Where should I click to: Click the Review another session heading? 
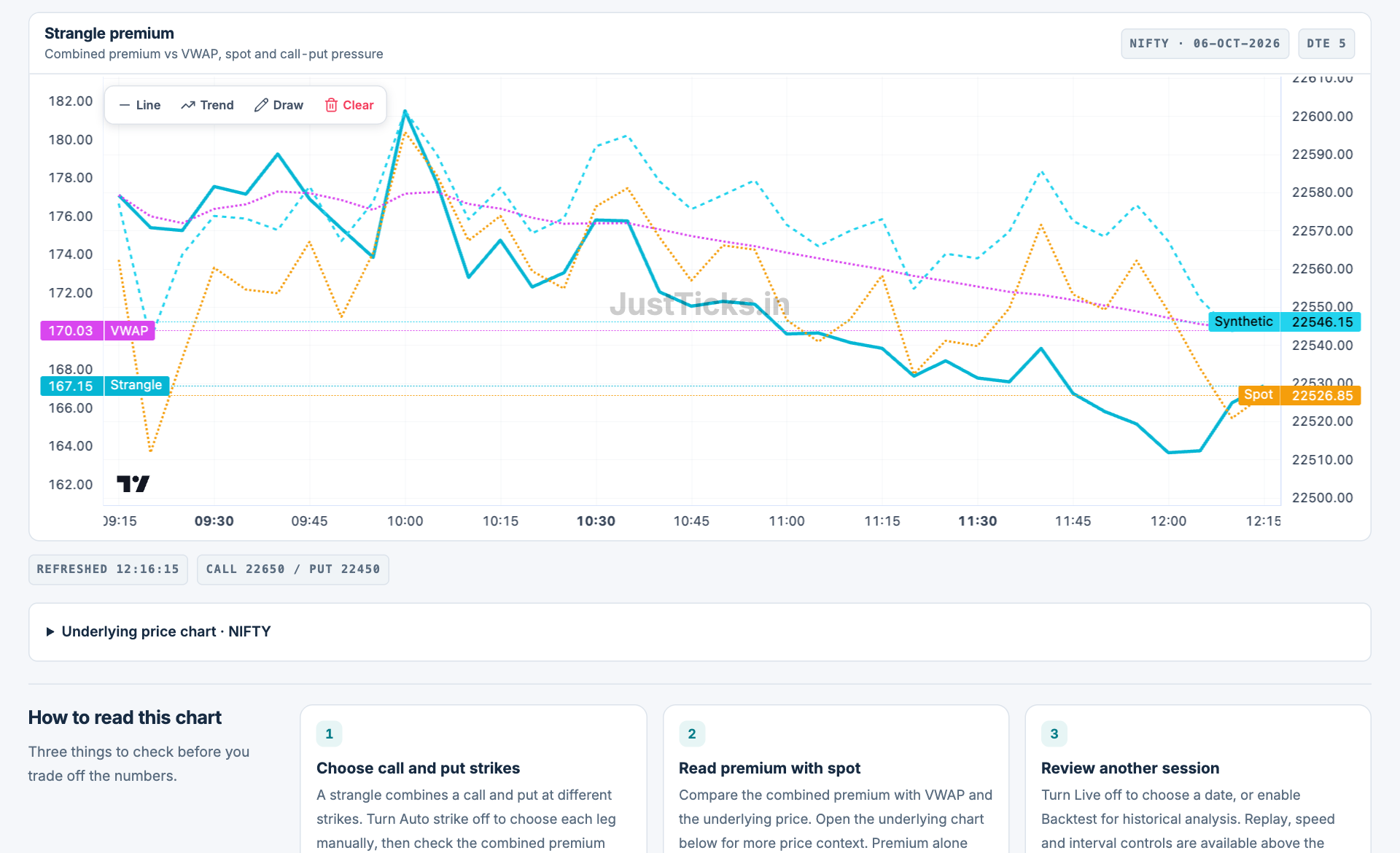[1130, 768]
